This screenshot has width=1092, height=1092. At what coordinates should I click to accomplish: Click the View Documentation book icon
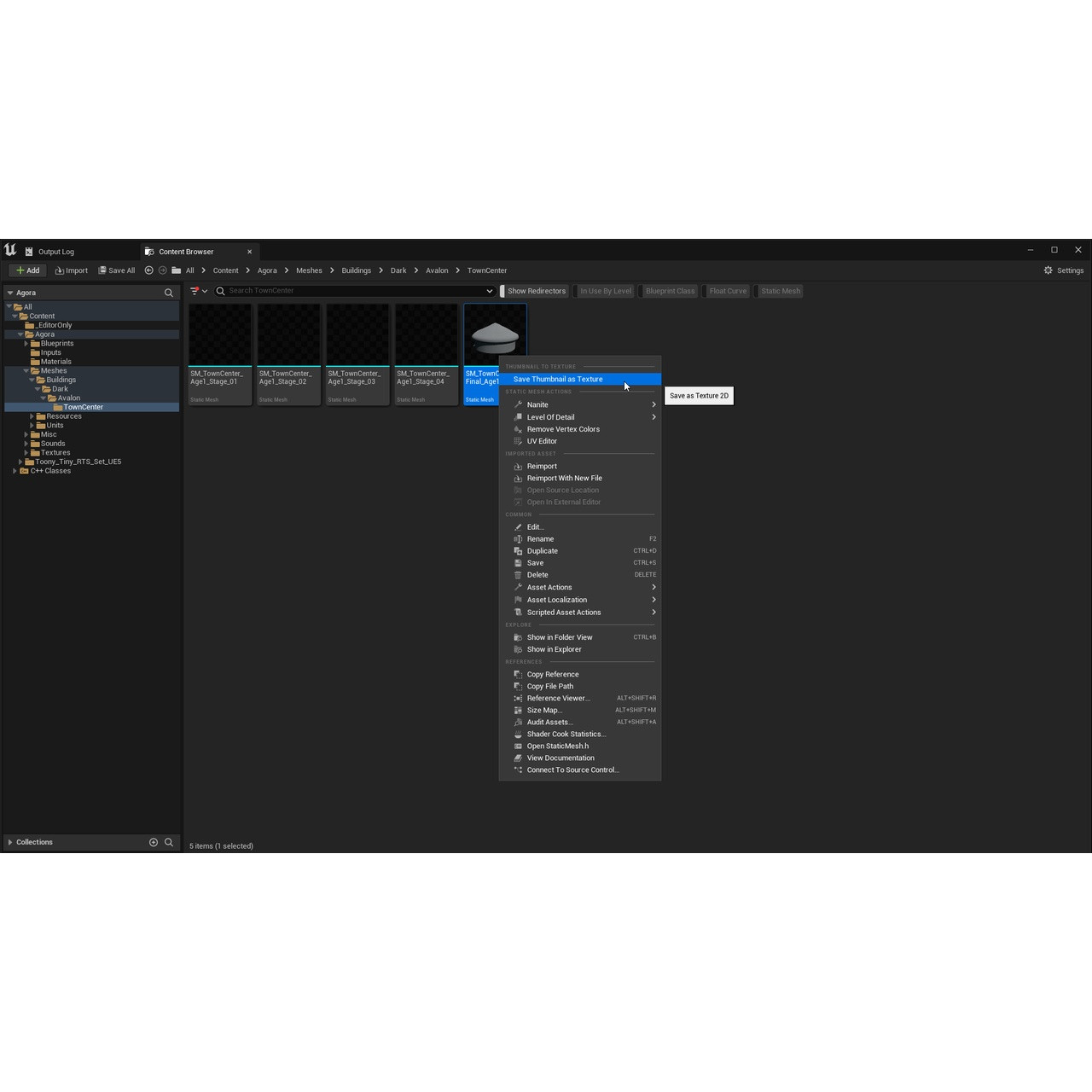518,758
